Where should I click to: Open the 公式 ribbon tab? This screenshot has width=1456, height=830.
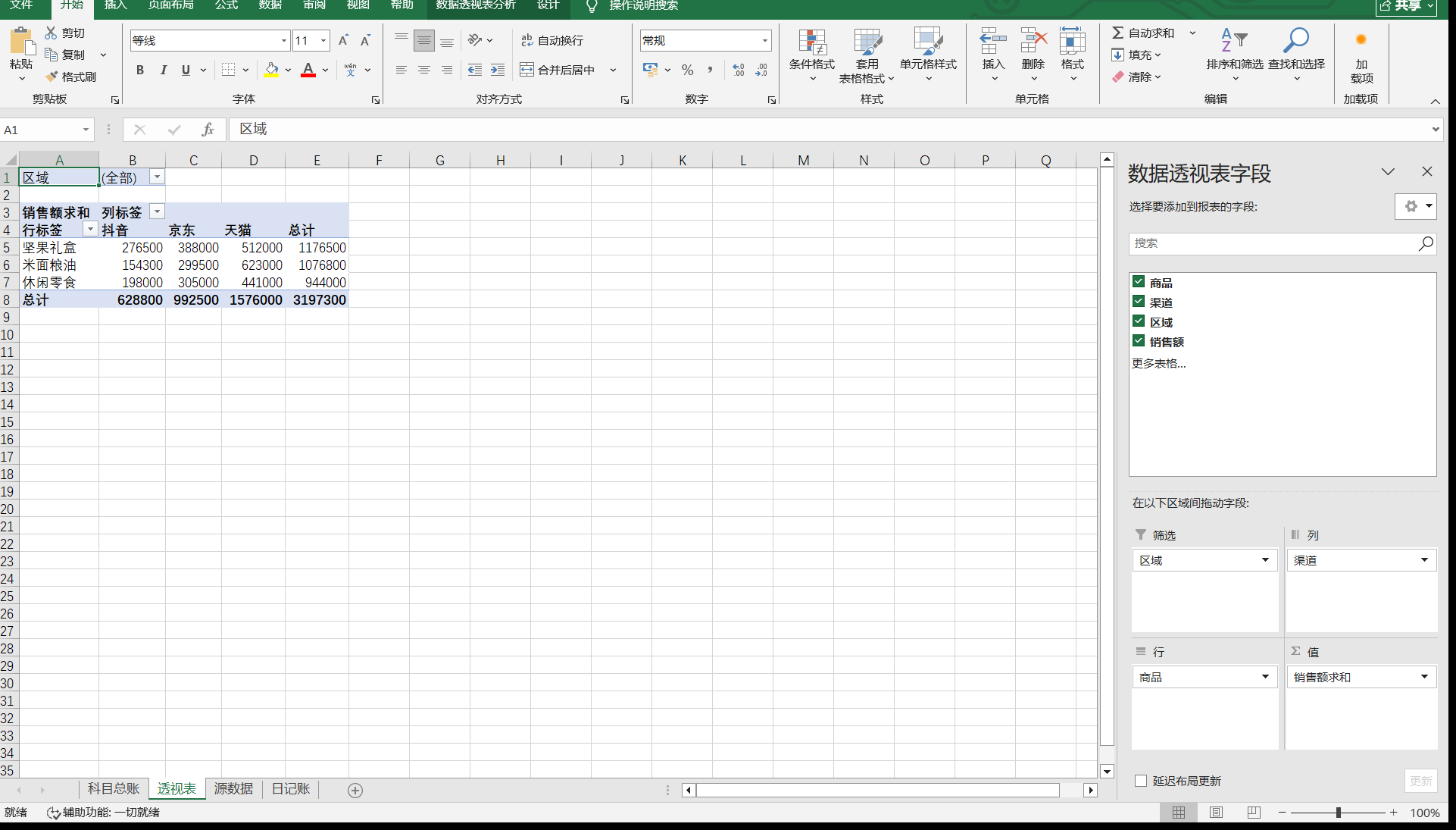pyautogui.click(x=227, y=5)
